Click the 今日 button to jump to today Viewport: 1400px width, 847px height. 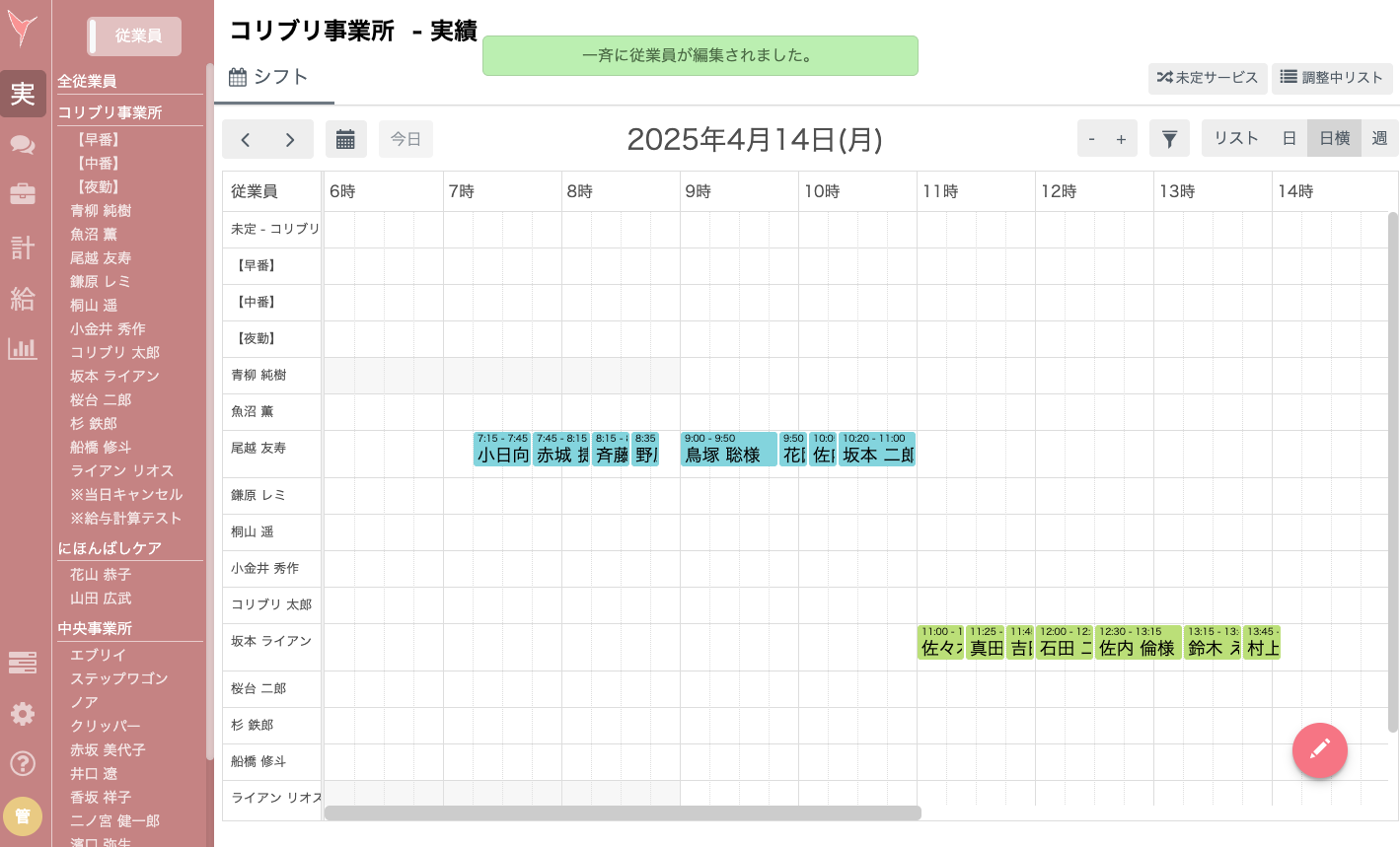405,138
